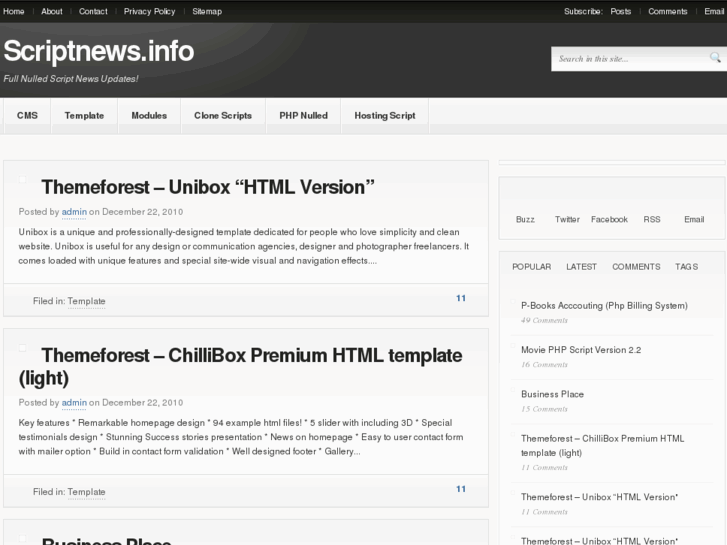Image resolution: width=727 pixels, height=545 pixels.
Task: Switch to the TAGS tab
Action: coord(686,267)
